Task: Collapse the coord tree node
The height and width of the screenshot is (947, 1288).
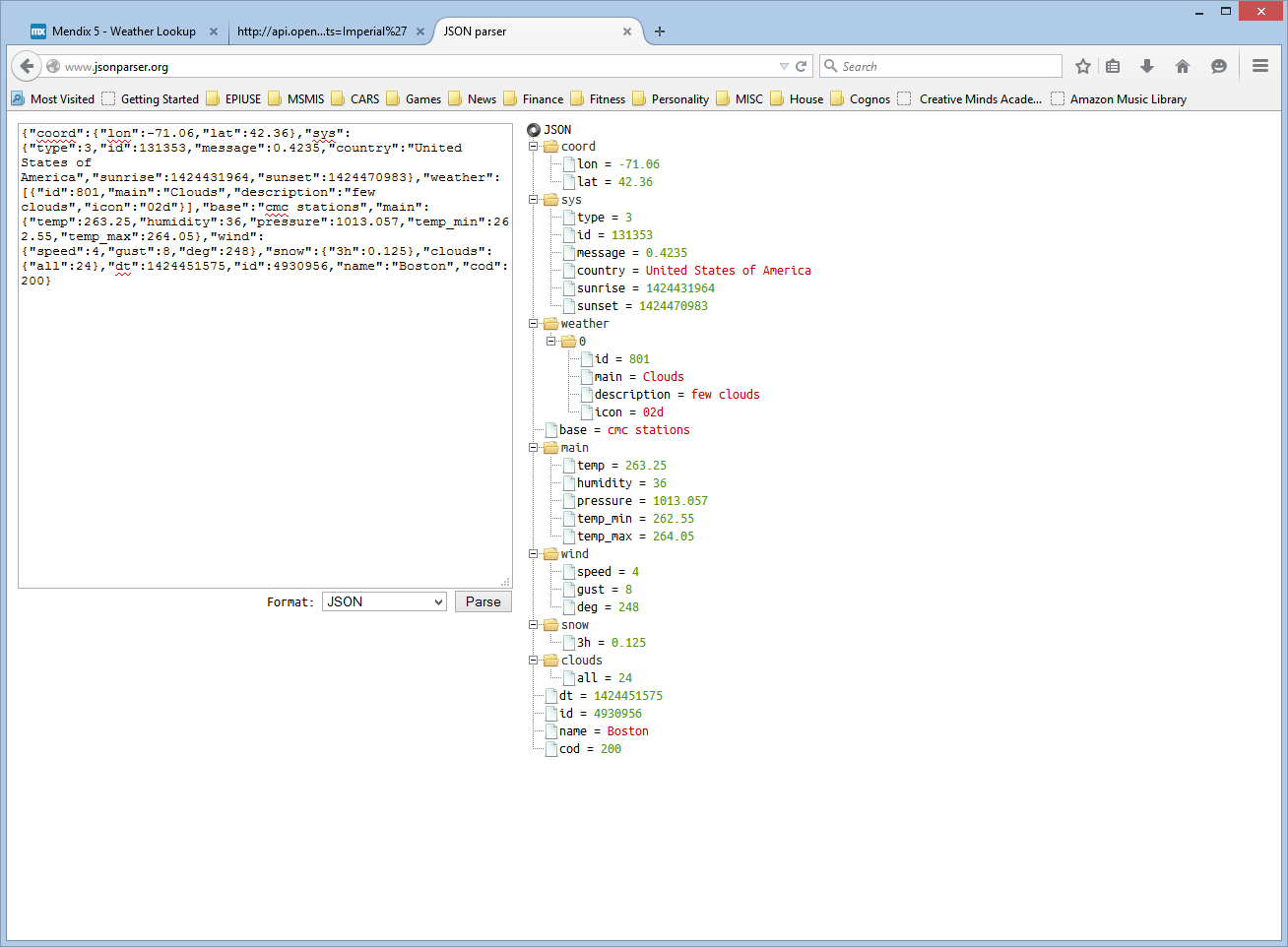Action: pyautogui.click(x=534, y=147)
